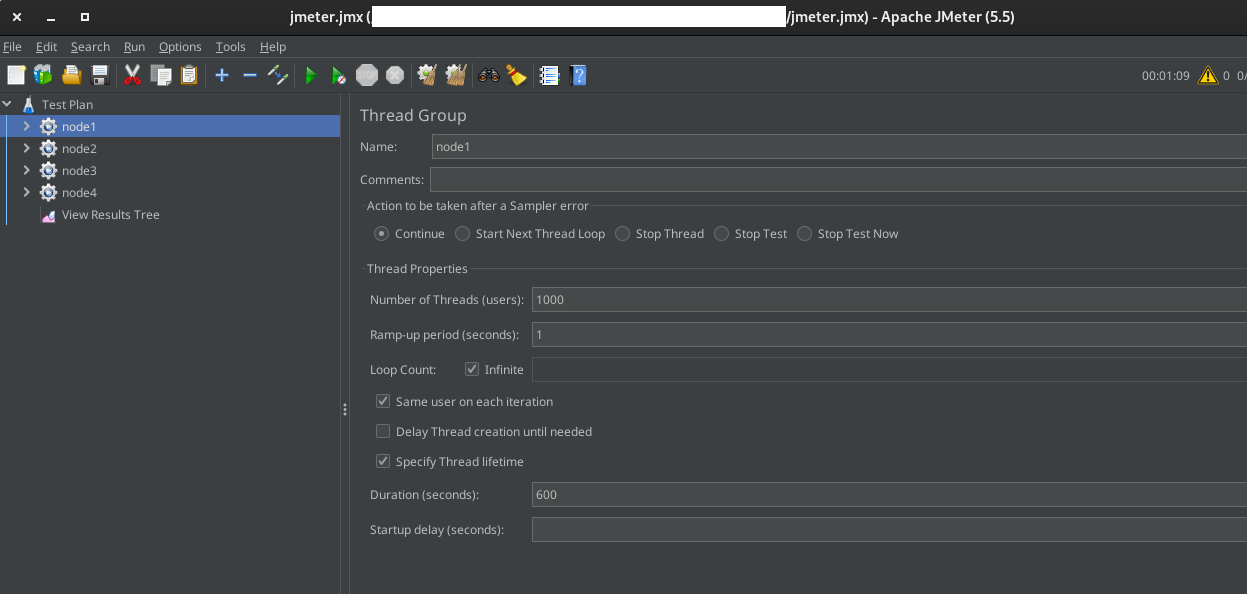Open the Edit menu
This screenshot has height=594, width=1247.
tap(46, 47)
